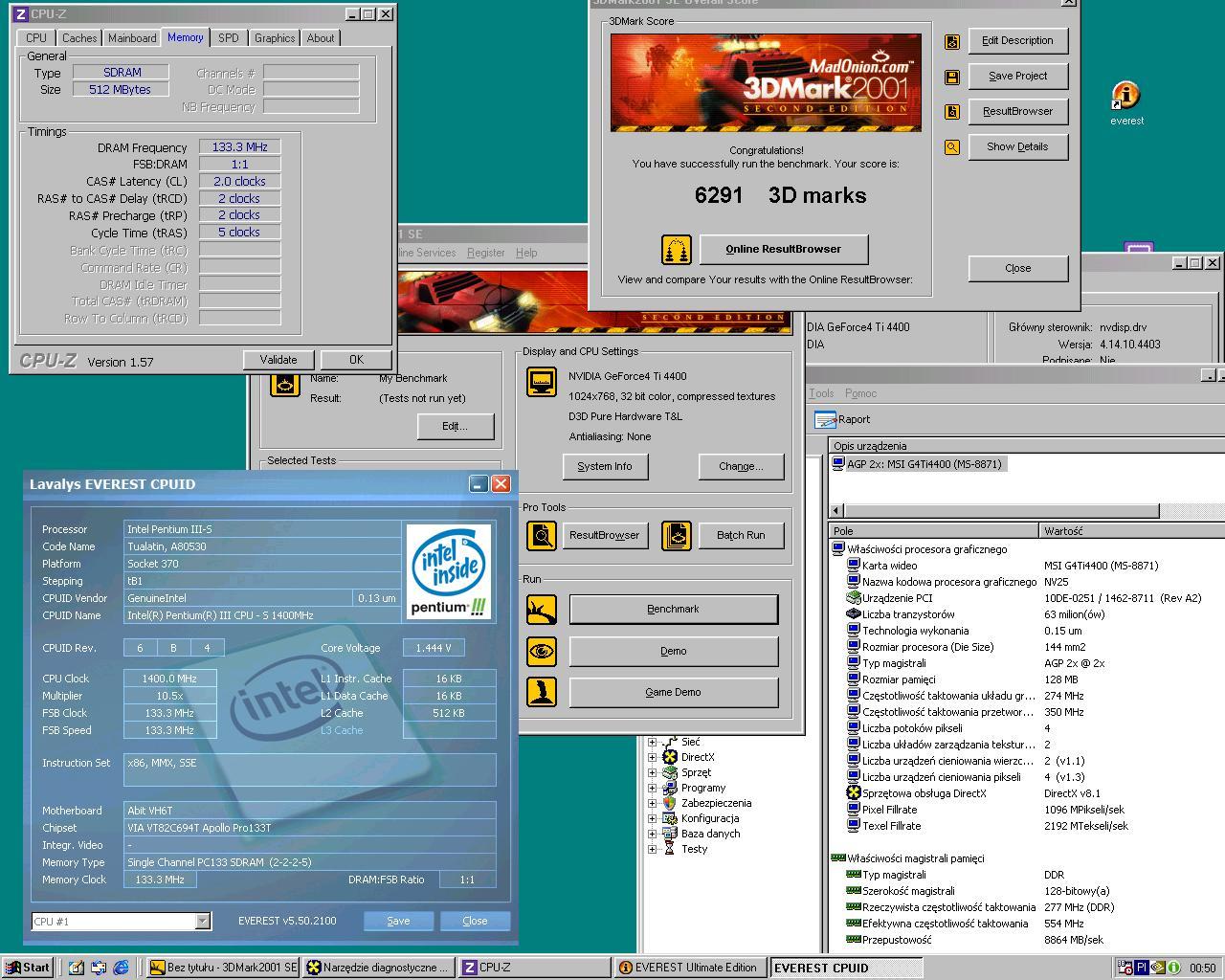The height and width of the screenshot is (980, 1225).
Task: Click the Sprzętowa obsługa DirectX row icon
Action: (x=854, y=793)
